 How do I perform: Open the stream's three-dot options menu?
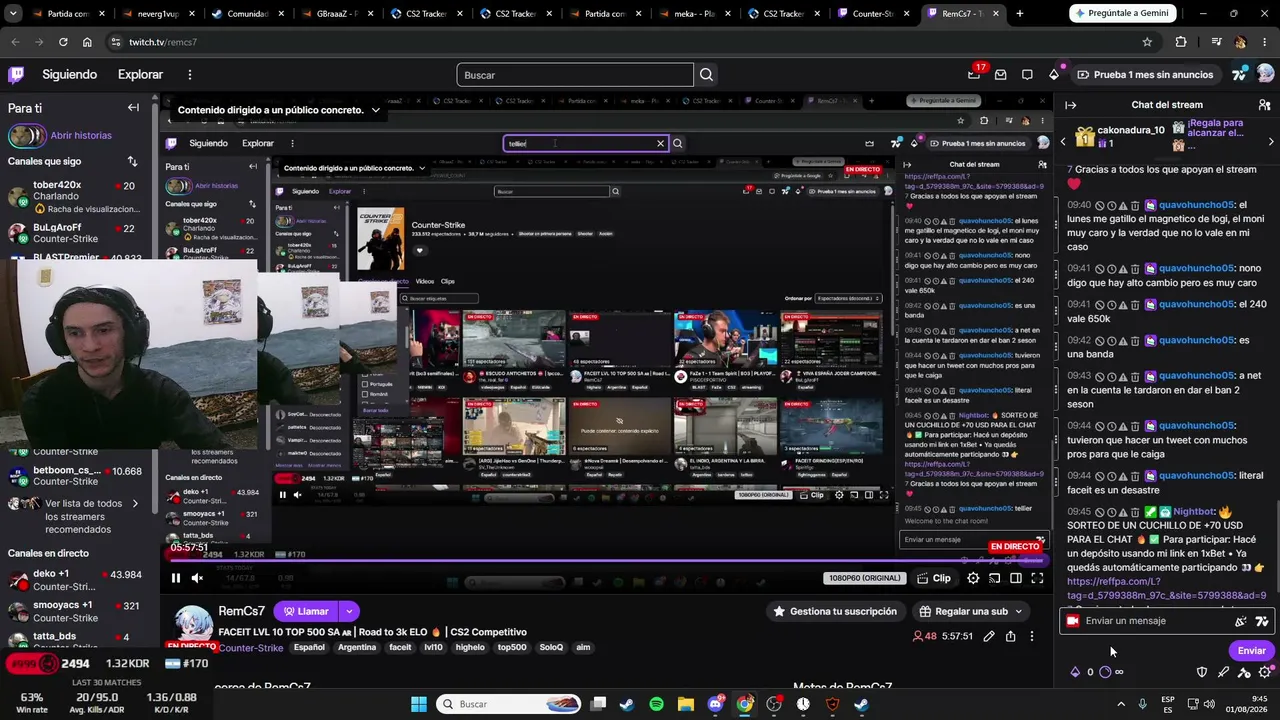pyautogui.click(x=1032, y=636)
